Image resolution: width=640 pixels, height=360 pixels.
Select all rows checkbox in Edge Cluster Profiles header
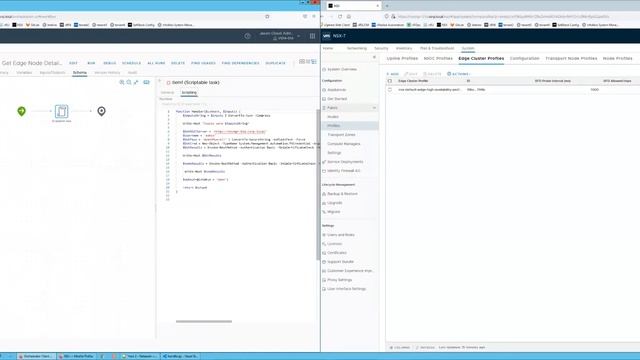pyautogui.click(x=390, y=81)
